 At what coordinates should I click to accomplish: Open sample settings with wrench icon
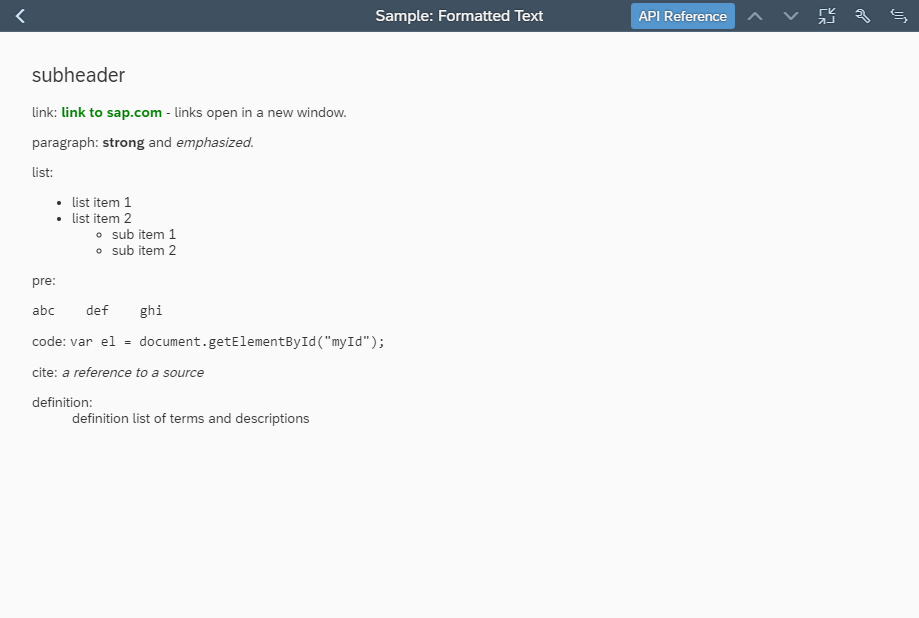pyautogui.click(x=862, y=15)
